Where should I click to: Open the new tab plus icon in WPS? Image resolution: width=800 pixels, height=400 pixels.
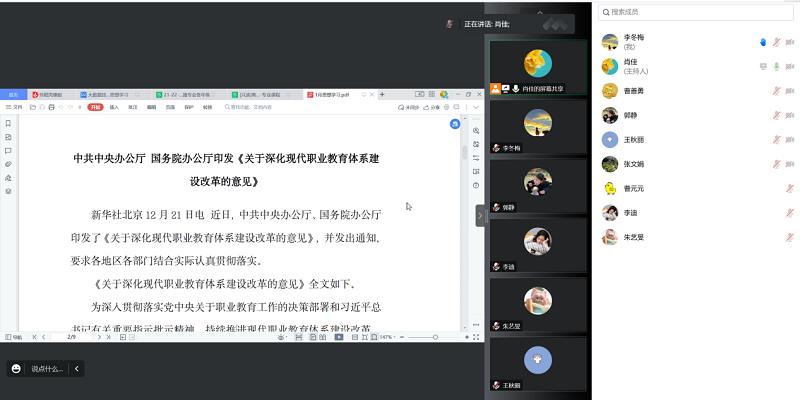click(x=382, y=94)
